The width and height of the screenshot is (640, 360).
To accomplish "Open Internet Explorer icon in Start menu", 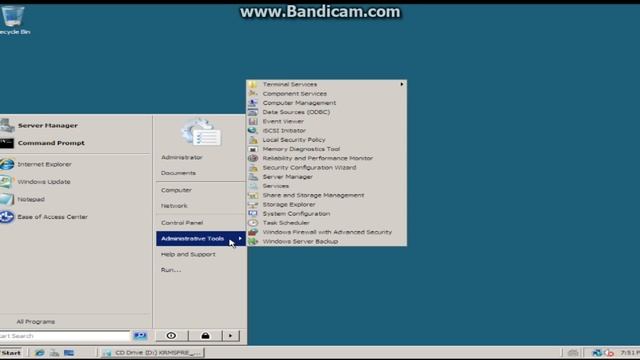I will point(7,164).
